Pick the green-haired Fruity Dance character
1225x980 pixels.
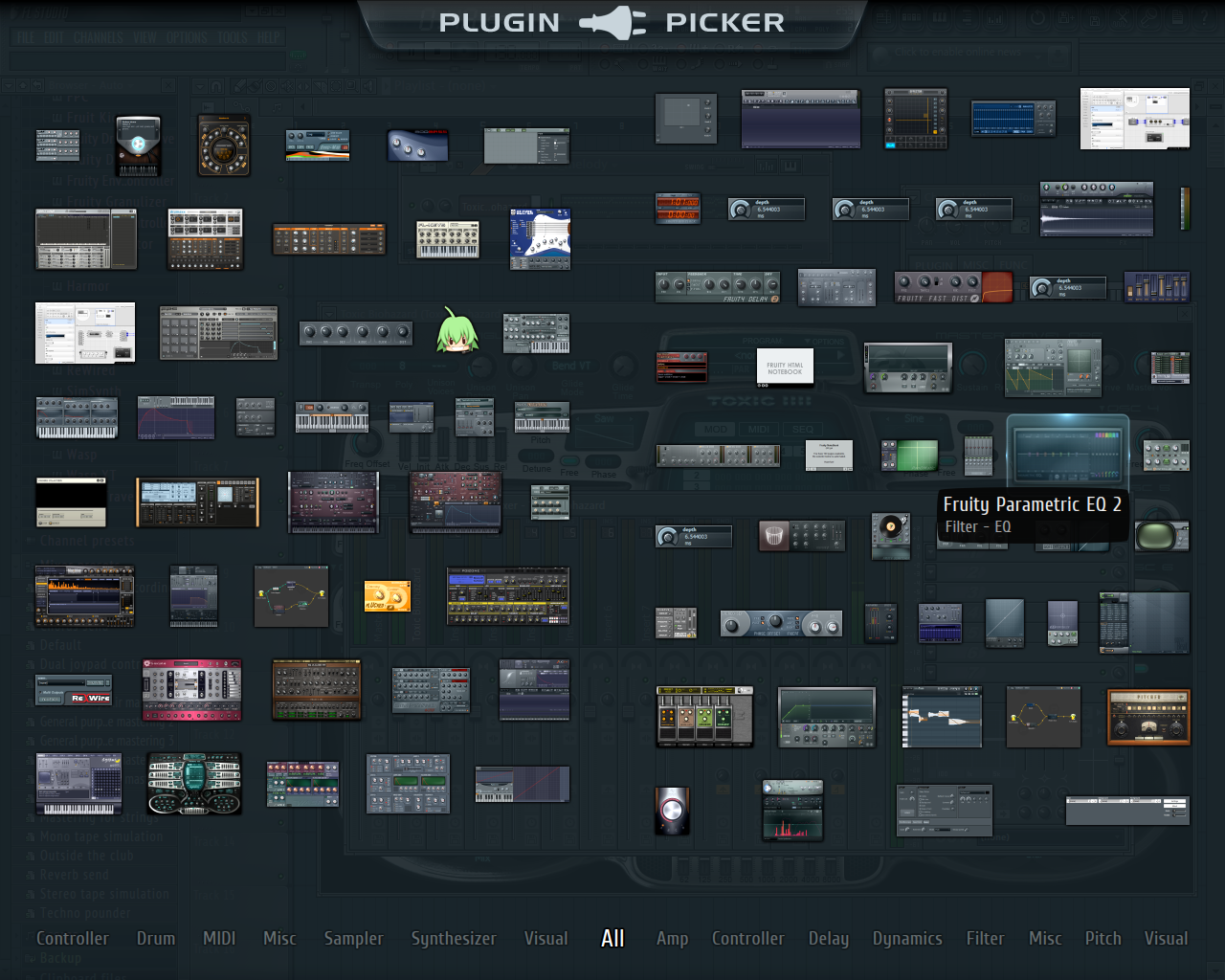pos(457,330)
